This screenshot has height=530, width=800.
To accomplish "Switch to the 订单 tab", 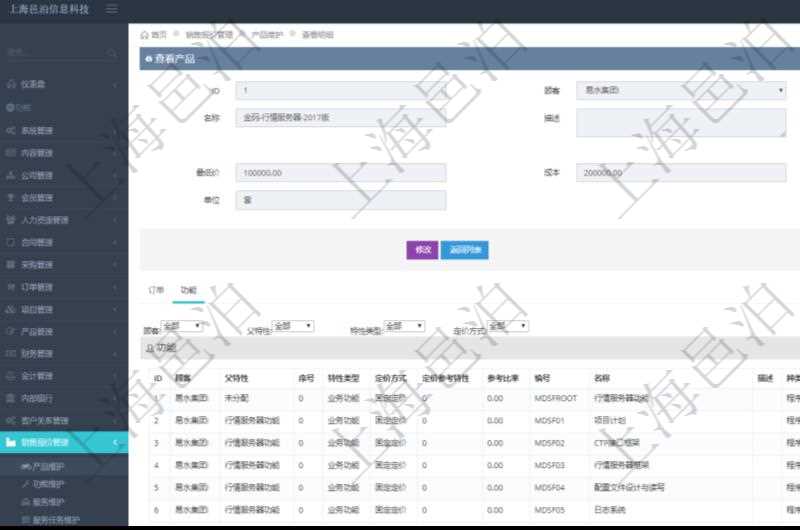I will (156, 290).
